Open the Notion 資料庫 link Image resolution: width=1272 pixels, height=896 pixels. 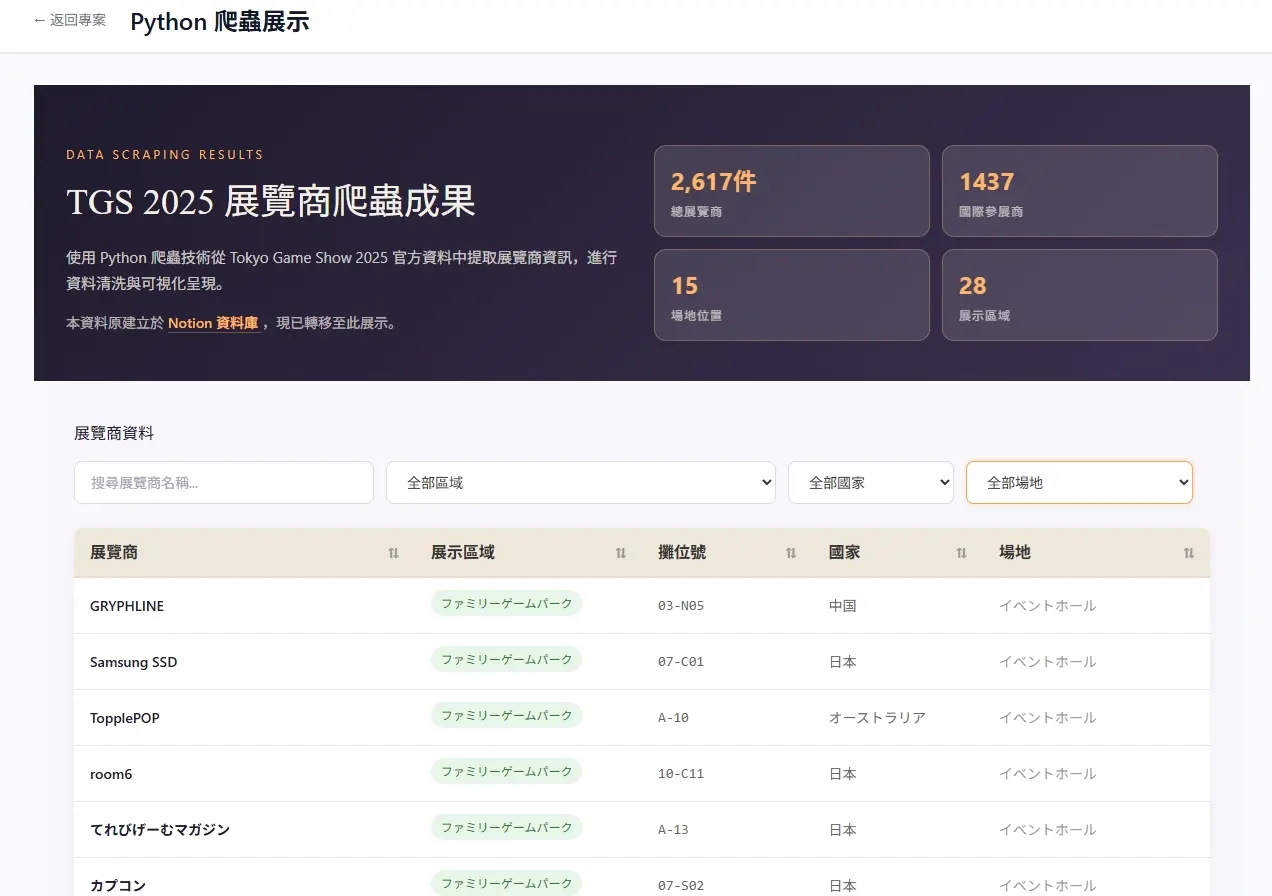(x=213, y=323)
